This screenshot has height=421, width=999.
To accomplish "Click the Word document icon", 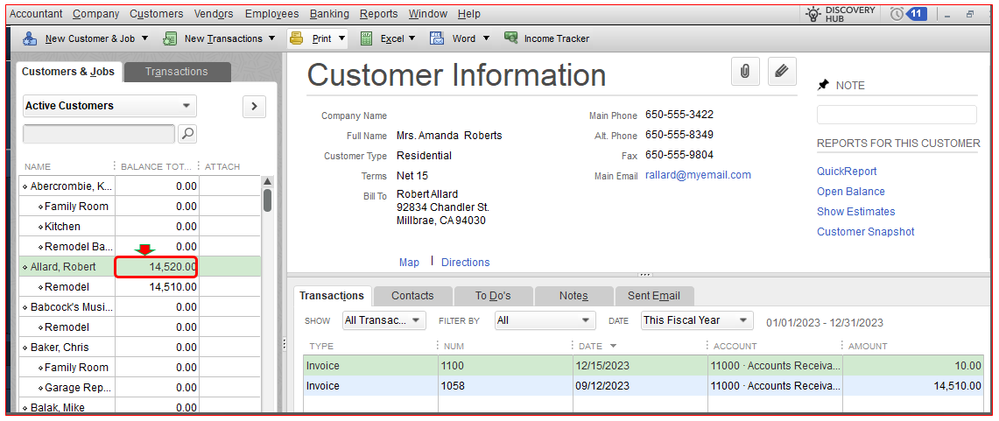I will point(437,39).
